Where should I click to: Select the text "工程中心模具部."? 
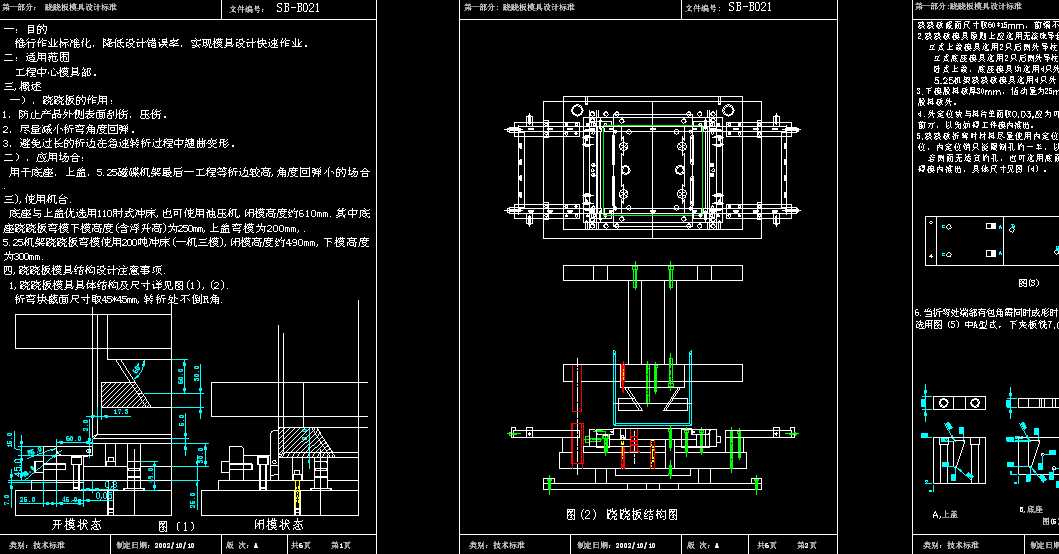pos(56,72)
